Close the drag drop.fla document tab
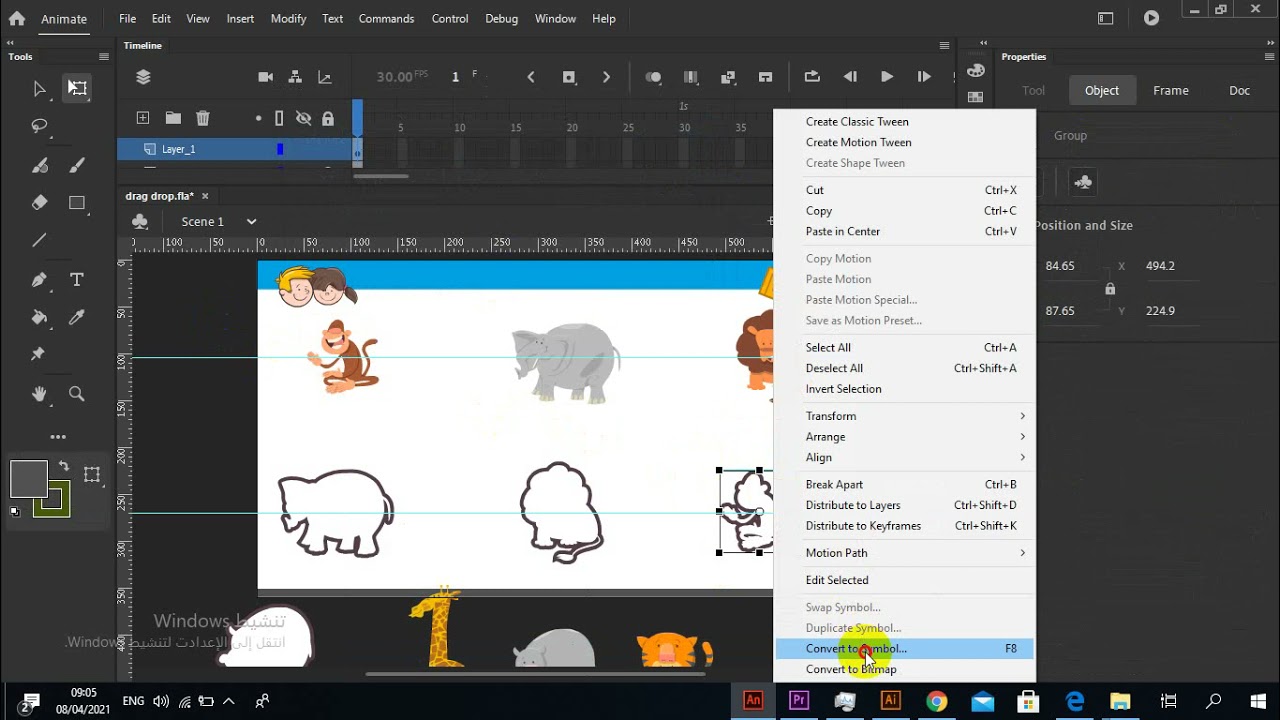This screenshot has height=720, width=1280. (205, 196)
